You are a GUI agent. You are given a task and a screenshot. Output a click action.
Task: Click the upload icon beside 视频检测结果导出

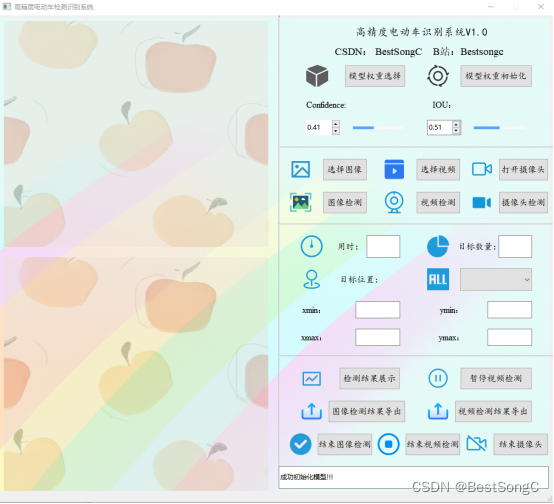pos(438,411)
